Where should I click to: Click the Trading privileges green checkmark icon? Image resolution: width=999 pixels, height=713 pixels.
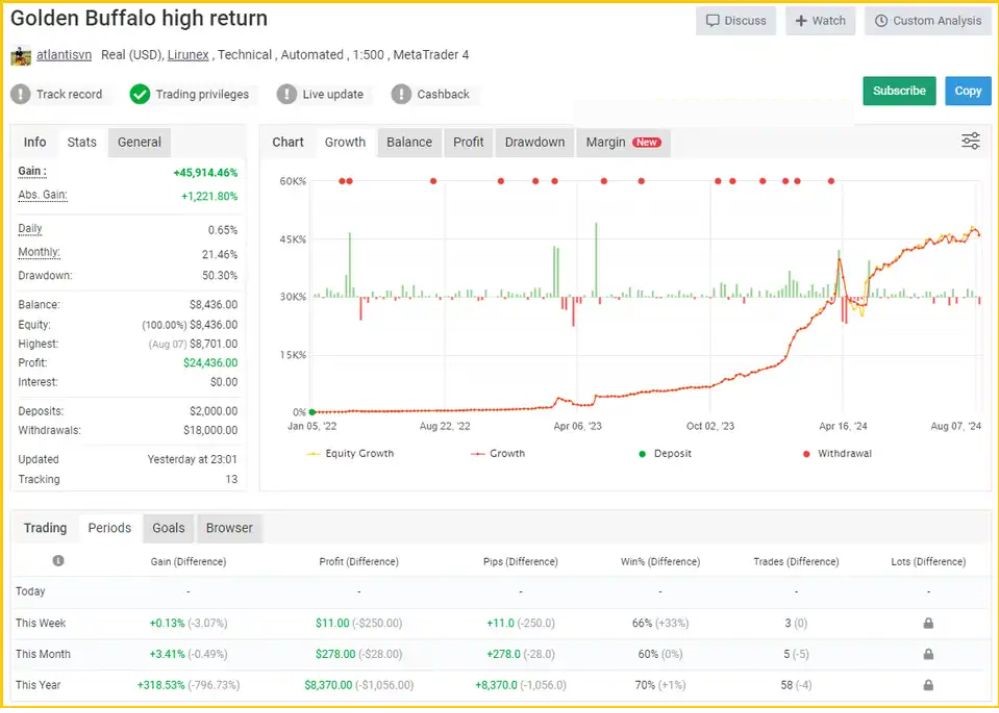140,94
